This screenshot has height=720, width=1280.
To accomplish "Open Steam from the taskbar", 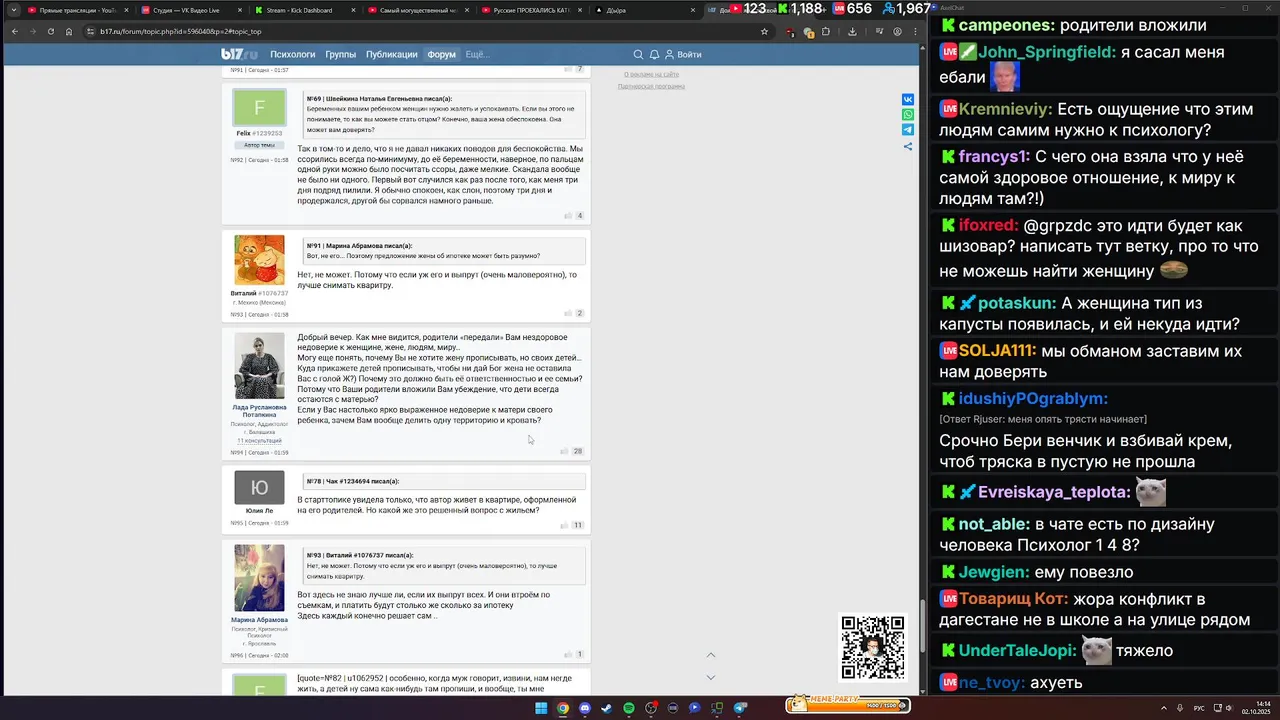I will point(607,708).
